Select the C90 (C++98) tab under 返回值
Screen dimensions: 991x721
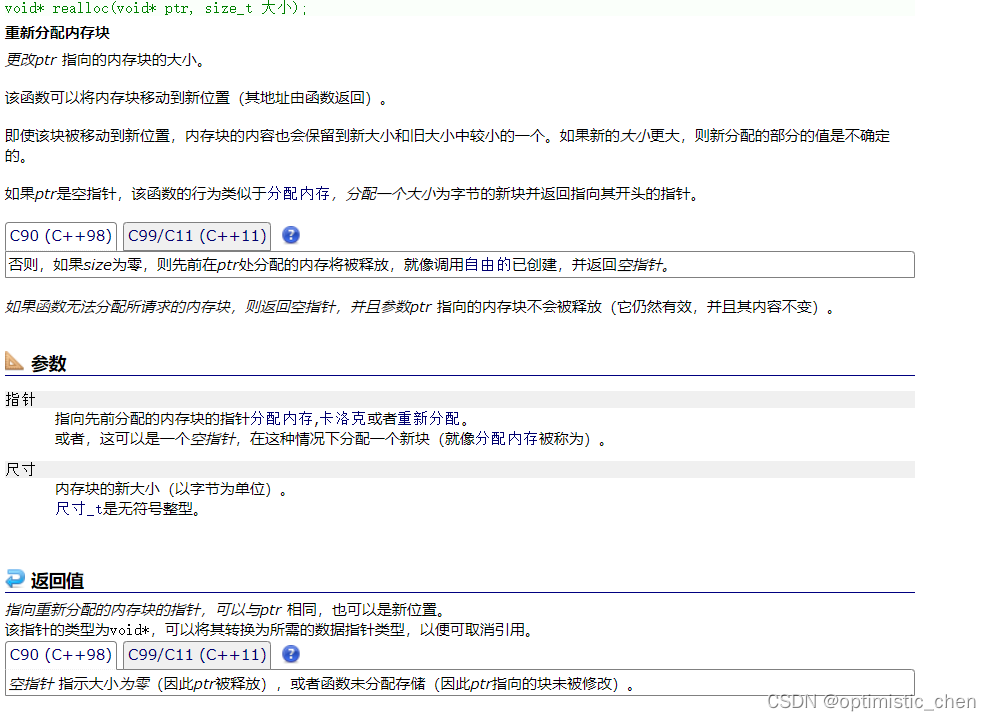pyautogui.click(x=61, y=655)
